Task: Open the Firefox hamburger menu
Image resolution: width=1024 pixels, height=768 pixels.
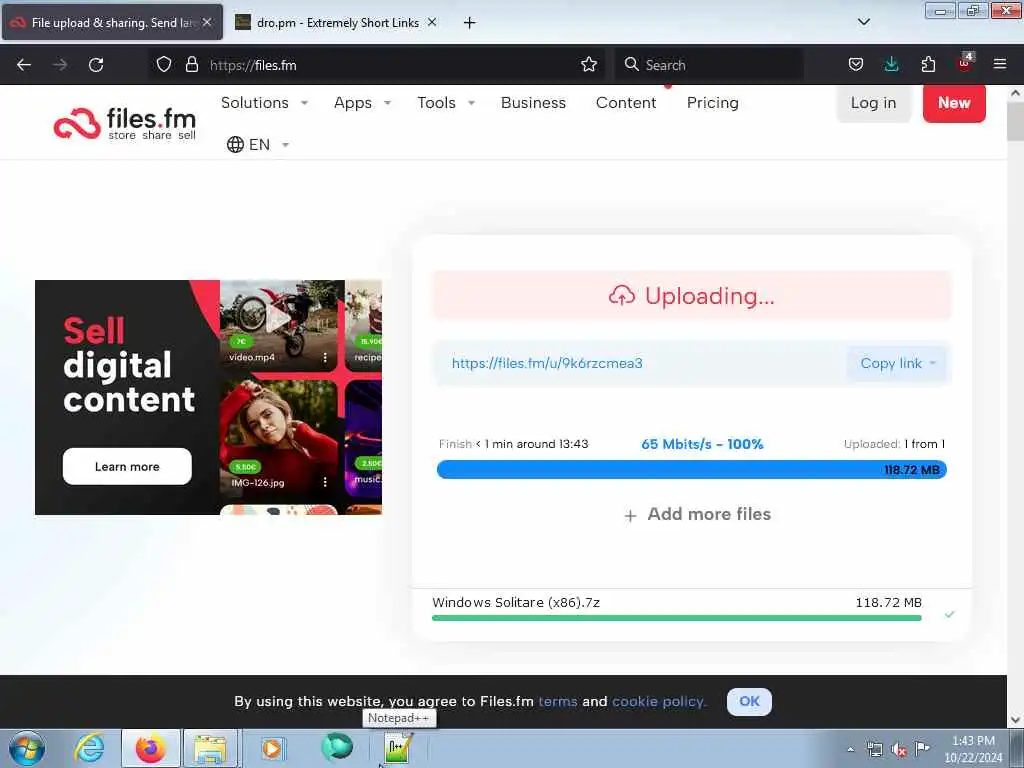Action: click(x=1000, y=65)
